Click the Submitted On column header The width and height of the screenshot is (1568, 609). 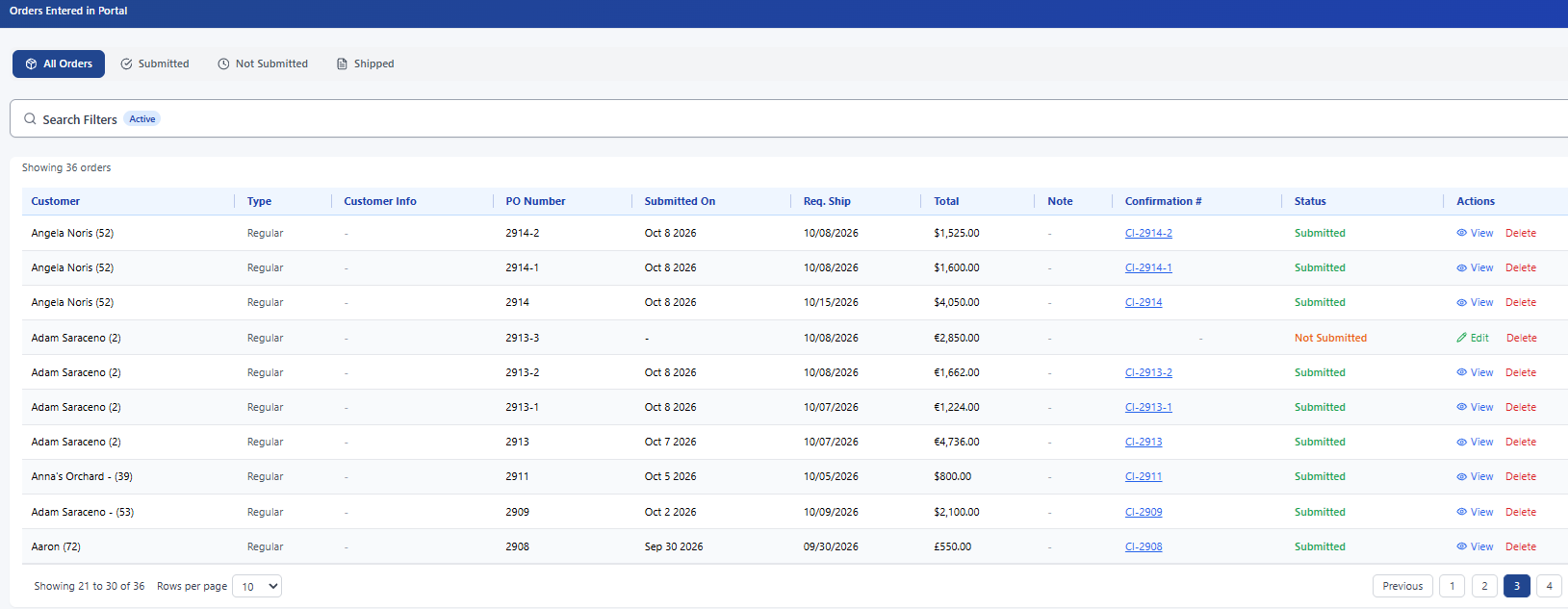[x=680, y=201]
